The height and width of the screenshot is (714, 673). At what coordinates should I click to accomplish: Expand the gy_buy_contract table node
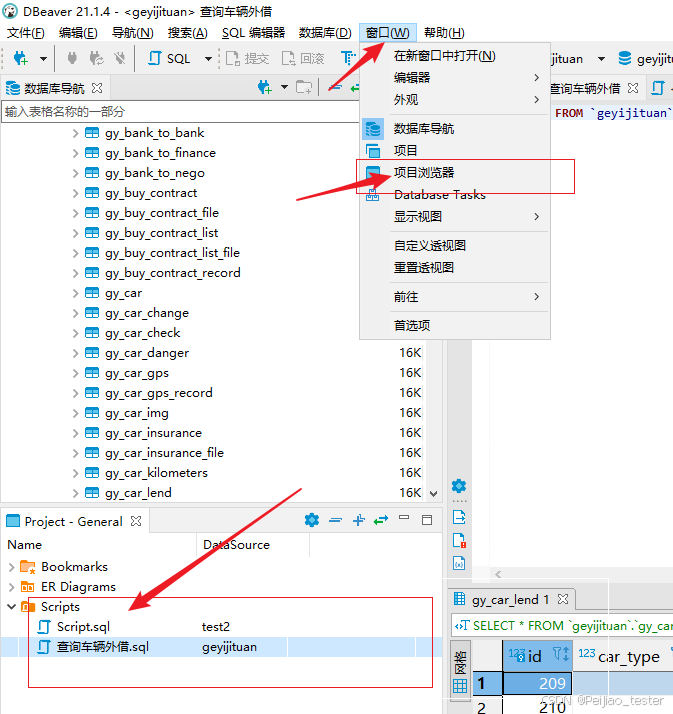point(76,194)
